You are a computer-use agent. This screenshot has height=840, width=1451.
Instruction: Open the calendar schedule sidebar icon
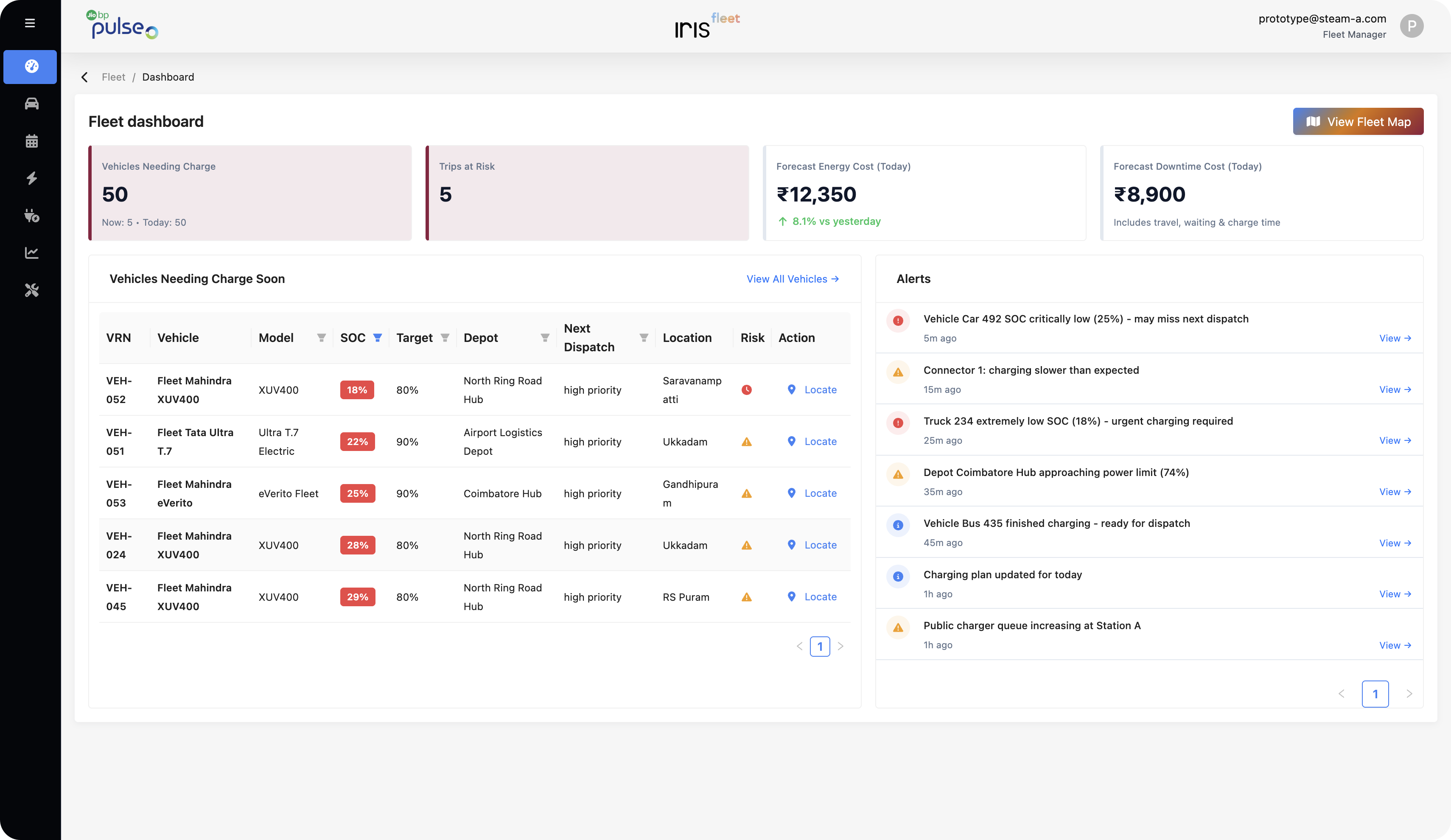pos(31,141)
